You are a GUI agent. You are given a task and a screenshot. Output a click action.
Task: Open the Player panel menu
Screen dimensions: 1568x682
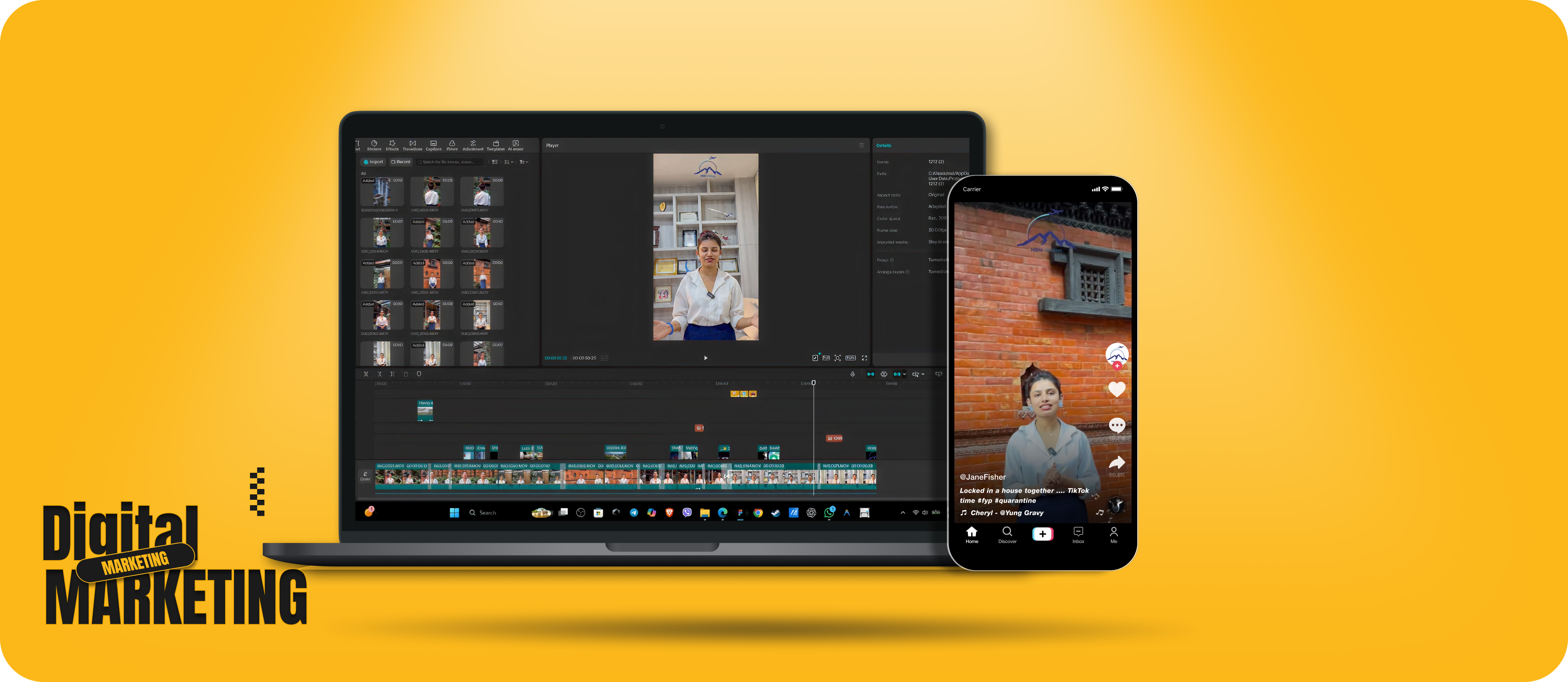(x=861, y=146)
